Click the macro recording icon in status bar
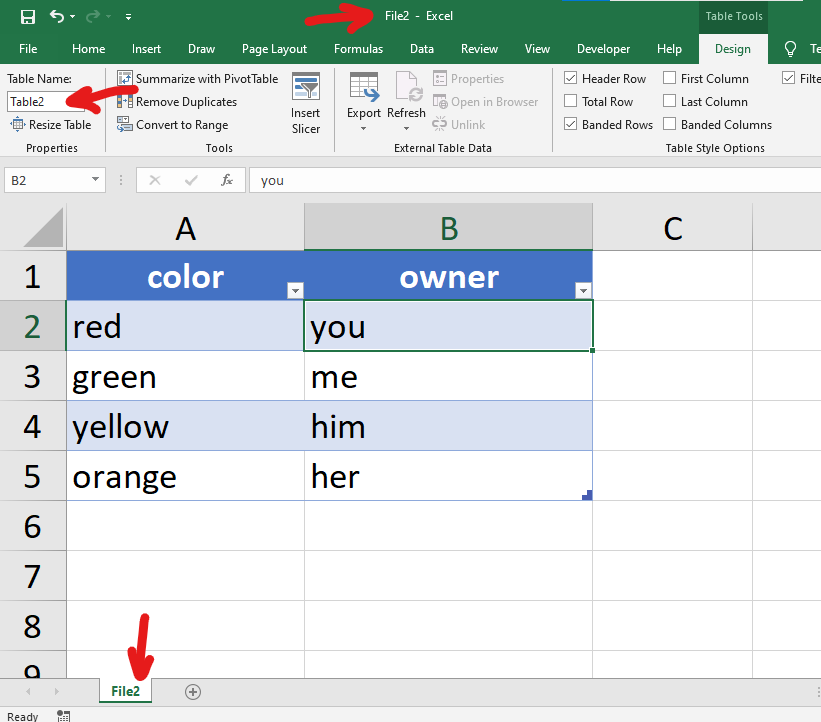Screen dimensions: 821x722 [63, 716]
